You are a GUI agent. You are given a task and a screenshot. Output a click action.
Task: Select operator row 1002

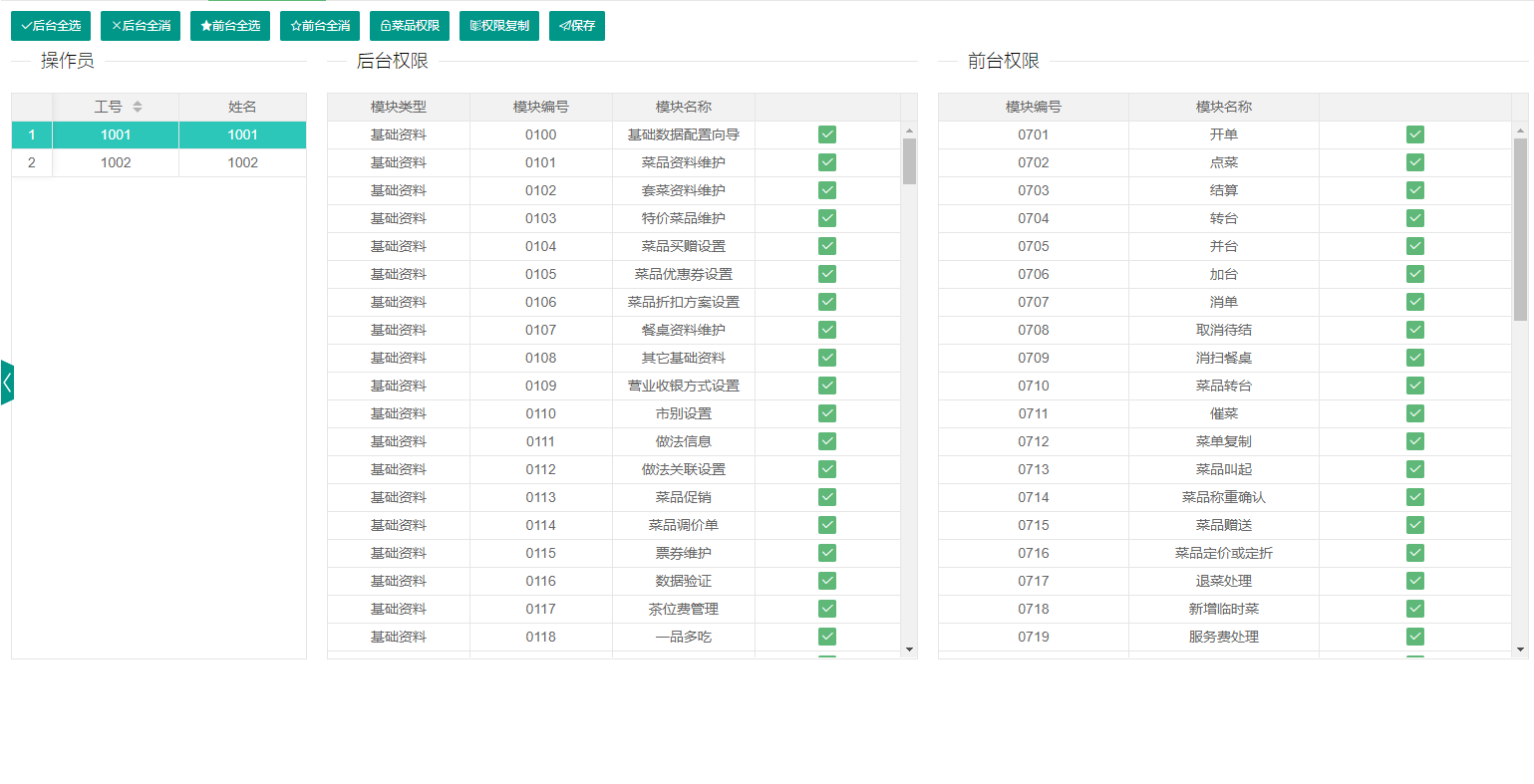116,162
